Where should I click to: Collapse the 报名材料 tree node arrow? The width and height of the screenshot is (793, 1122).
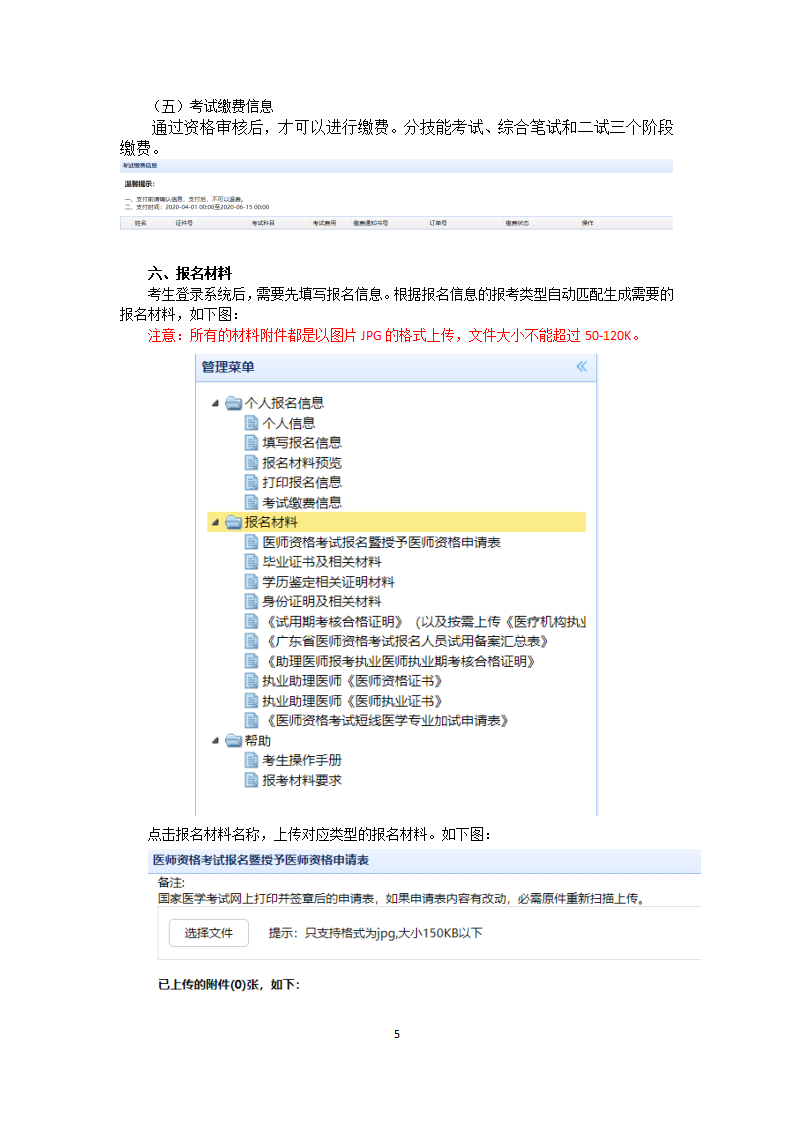pos(214,522)
